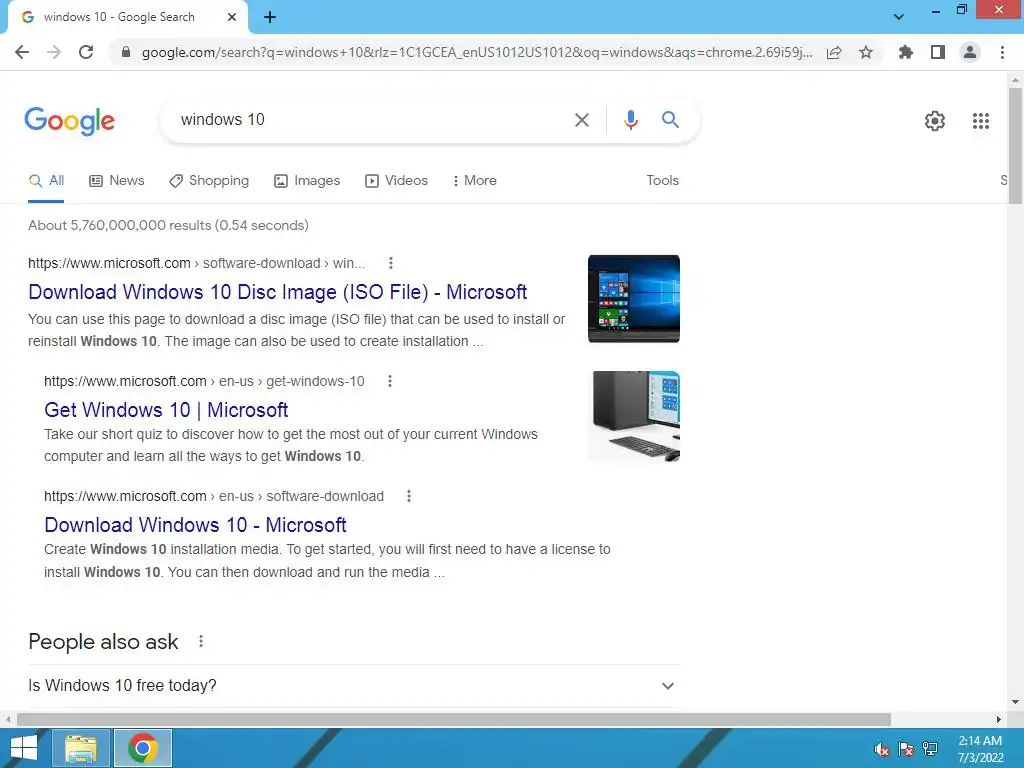Click the scroll down arrow
Screen dimensions: 1024x768
(x=1015, y=703)
